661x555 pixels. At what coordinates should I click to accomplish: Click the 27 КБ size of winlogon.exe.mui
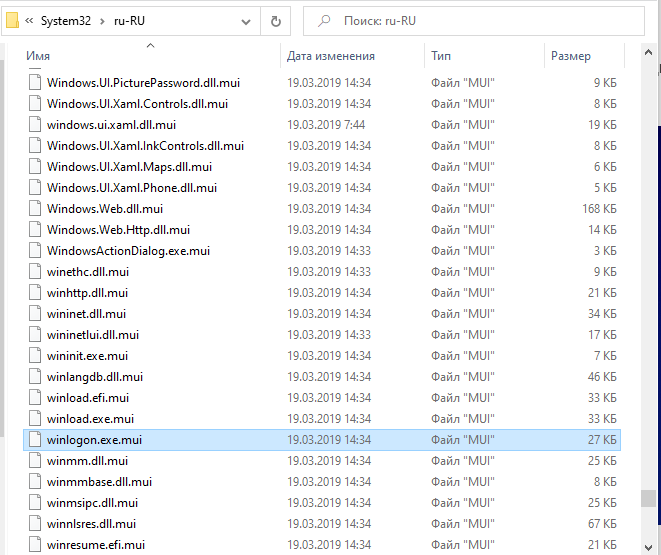pyautogui.click(x=602, y=440)
